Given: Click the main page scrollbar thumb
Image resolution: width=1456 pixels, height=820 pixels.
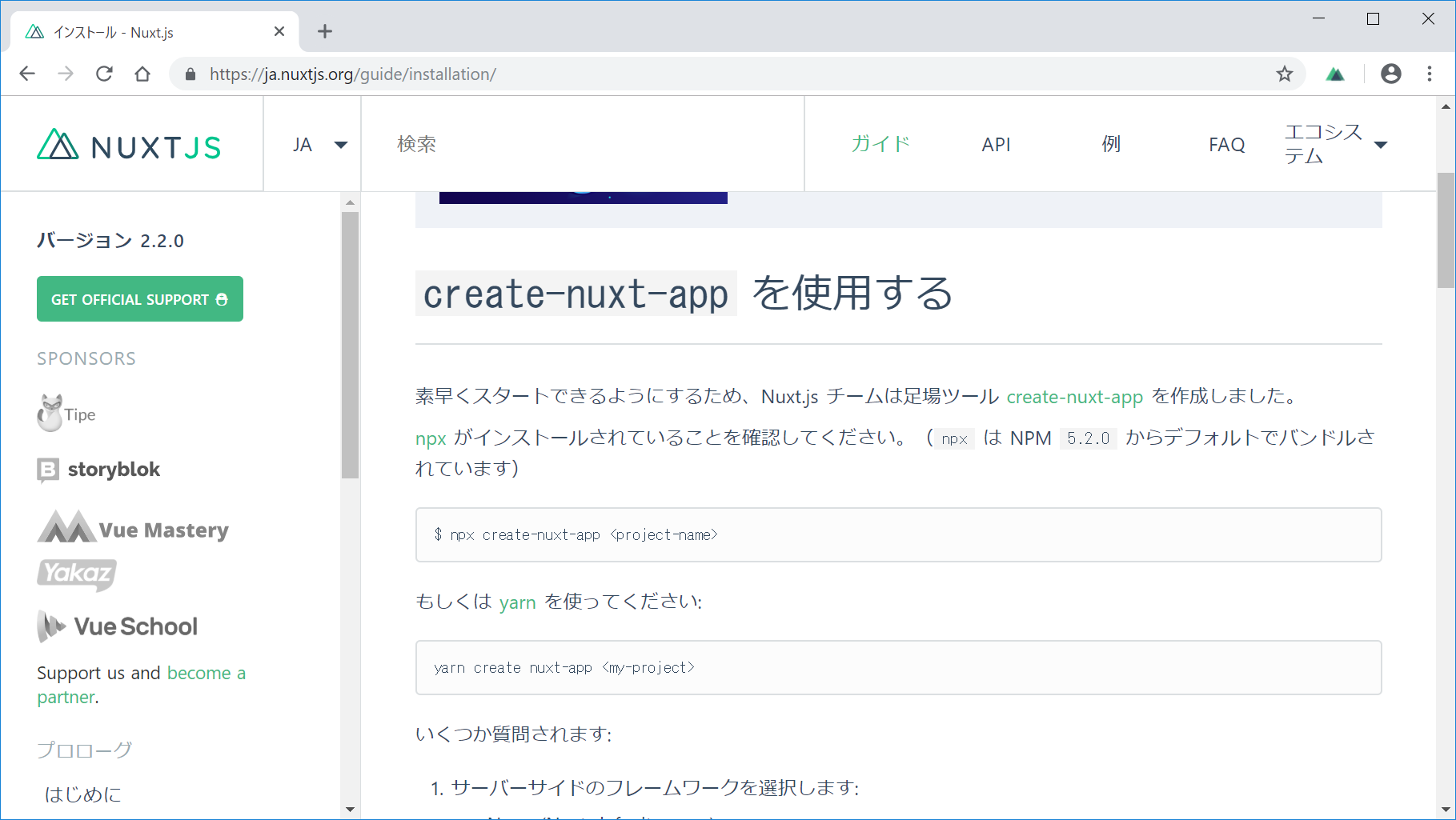Looking at the screenshot, I should [x=1446, y=230].
